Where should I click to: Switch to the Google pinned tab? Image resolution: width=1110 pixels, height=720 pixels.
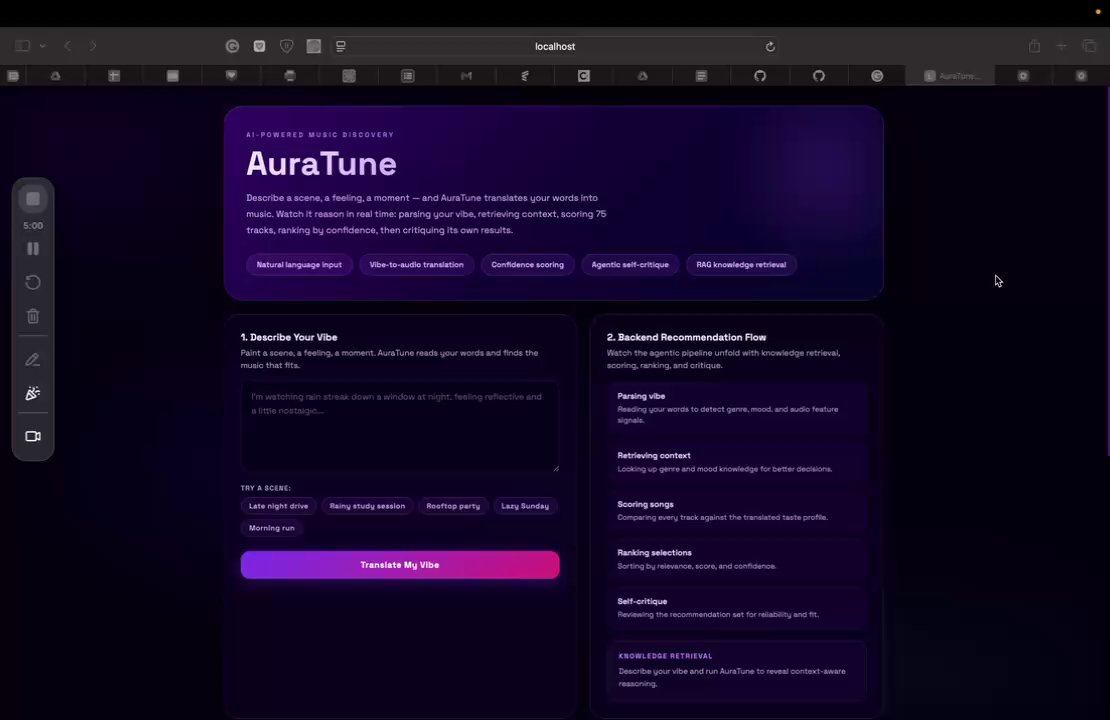877,76
